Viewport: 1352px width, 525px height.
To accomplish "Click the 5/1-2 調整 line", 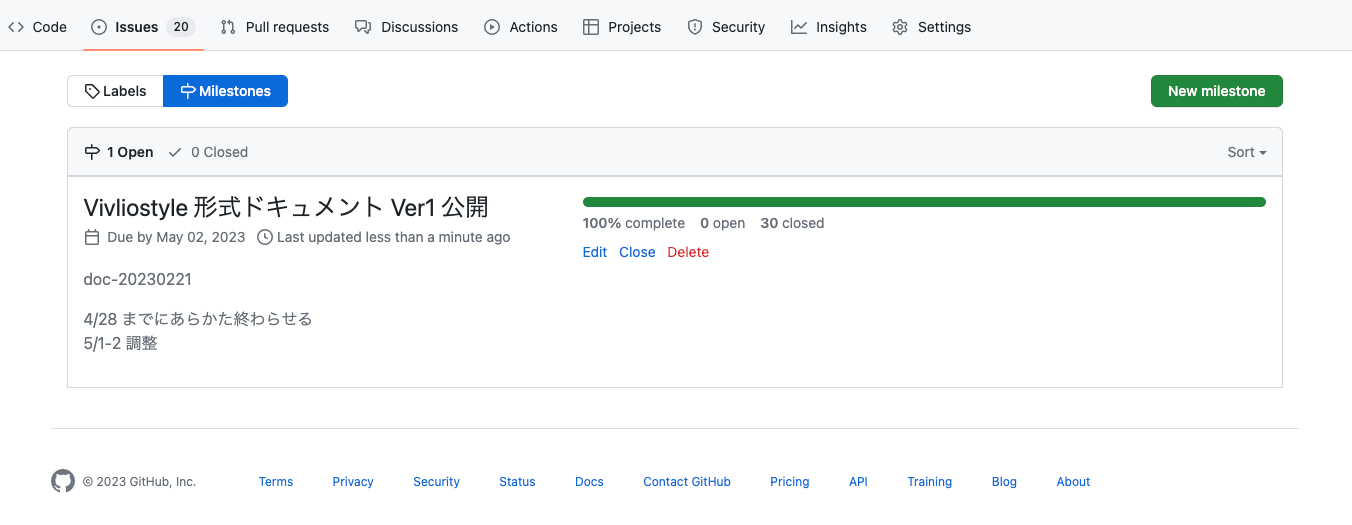I will point(120,343).
